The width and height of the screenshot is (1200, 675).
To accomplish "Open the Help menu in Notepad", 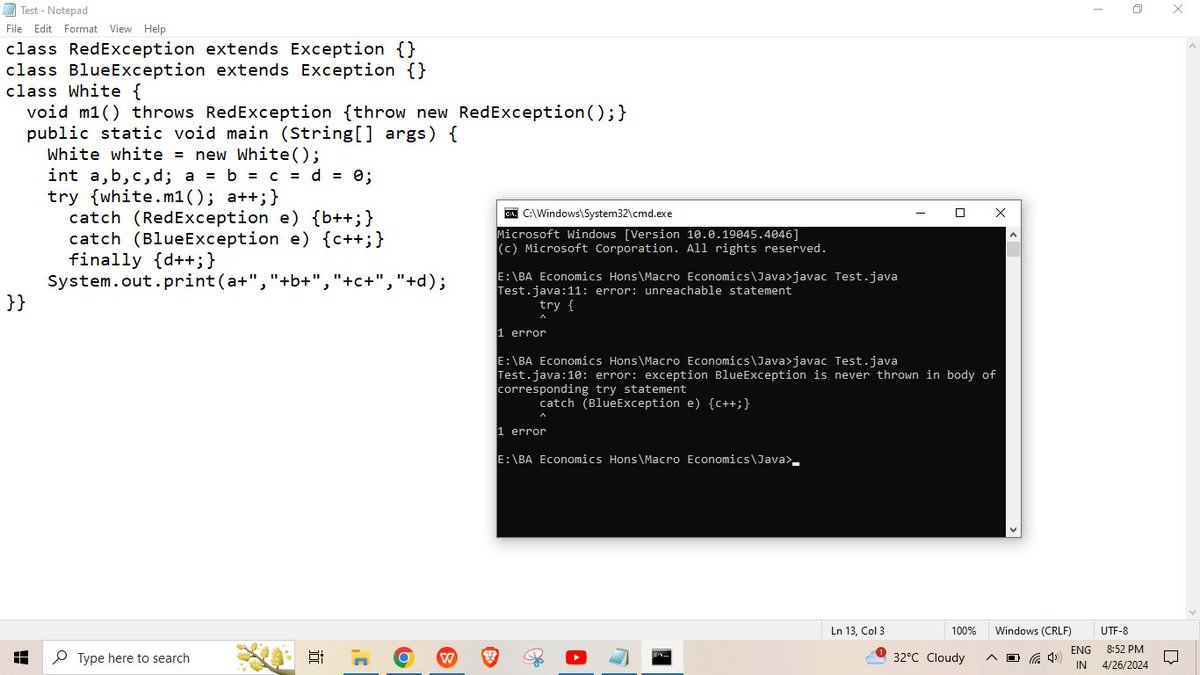I will tap(155, 29).
